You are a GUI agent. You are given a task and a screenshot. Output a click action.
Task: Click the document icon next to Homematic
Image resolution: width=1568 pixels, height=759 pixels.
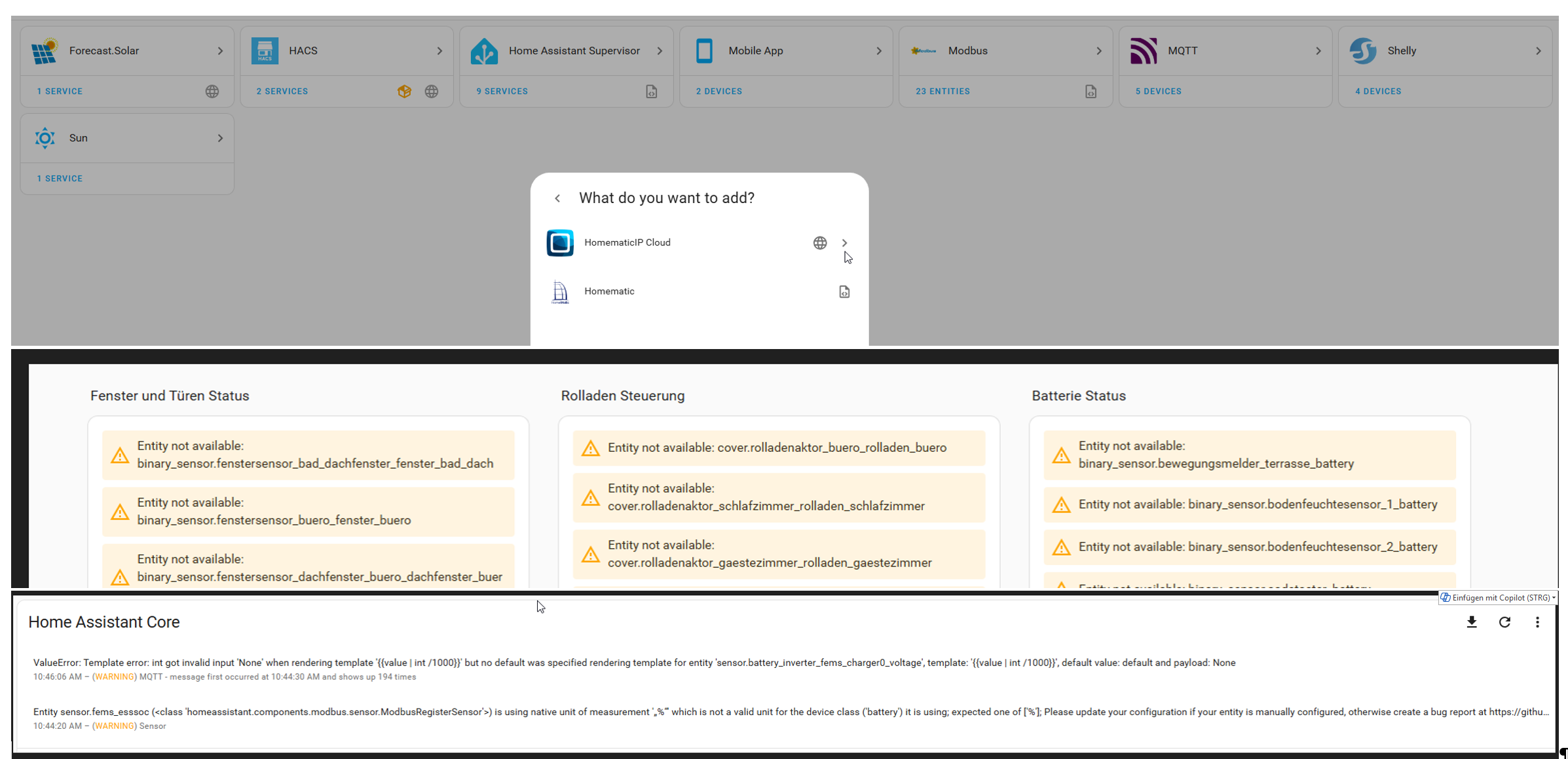coord(844,291)
